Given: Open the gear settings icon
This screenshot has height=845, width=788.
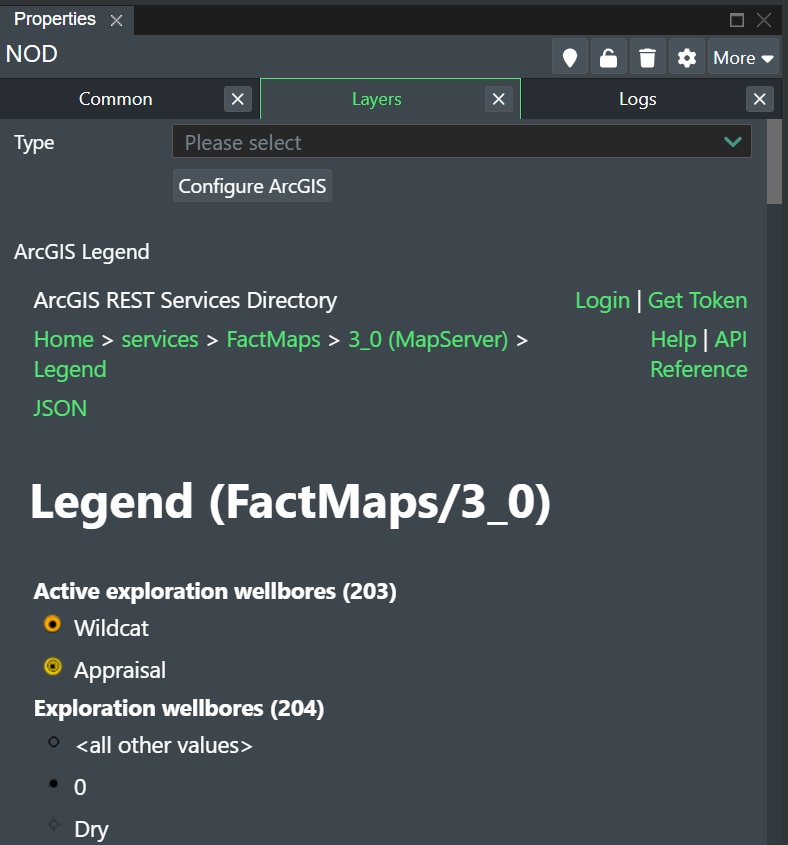Looking at the screenshot, I should 687,57.
